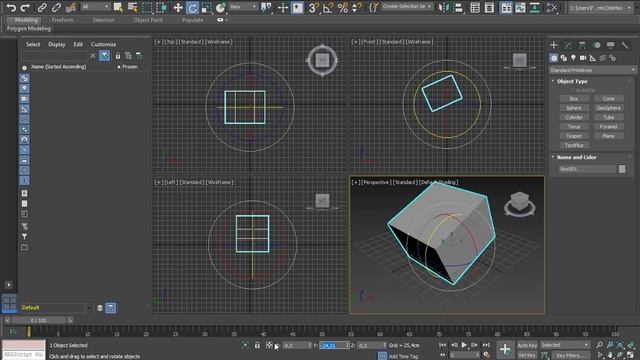Choose the Rectangular Selection Region tool
The height and width of the screenshot is (360, 640).
147,7
